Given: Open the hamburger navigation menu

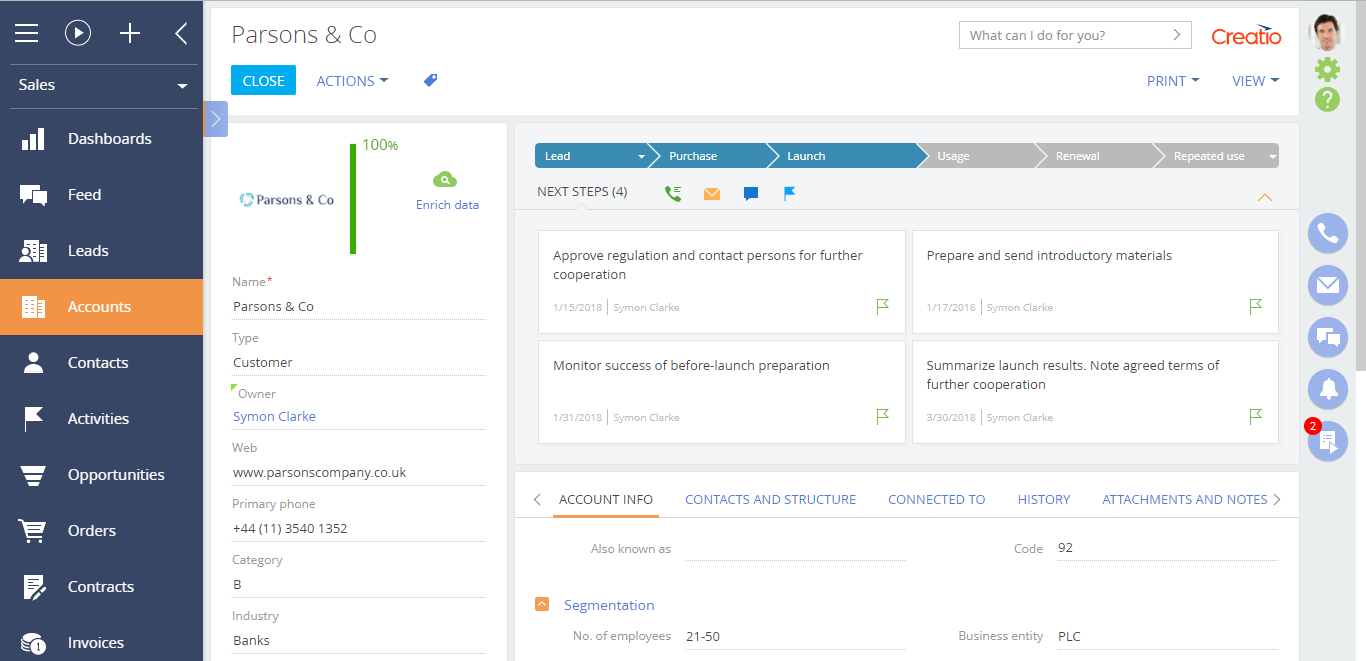Looking at the screenshot, I should pos(26,33).
